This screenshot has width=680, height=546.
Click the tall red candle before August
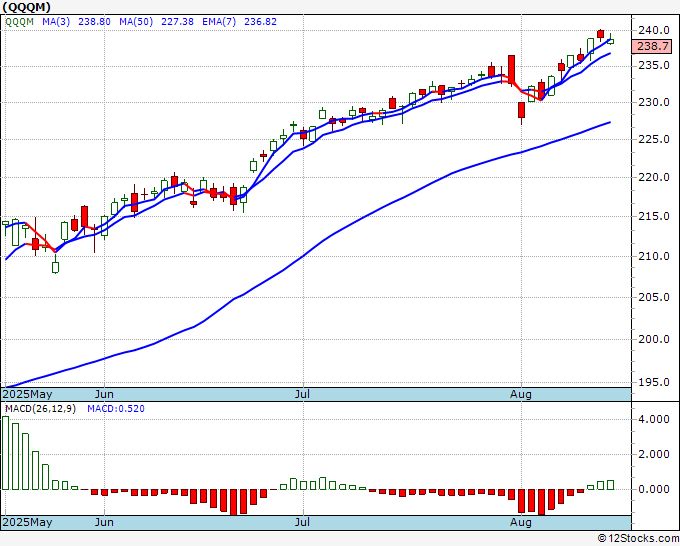point(511,69)
